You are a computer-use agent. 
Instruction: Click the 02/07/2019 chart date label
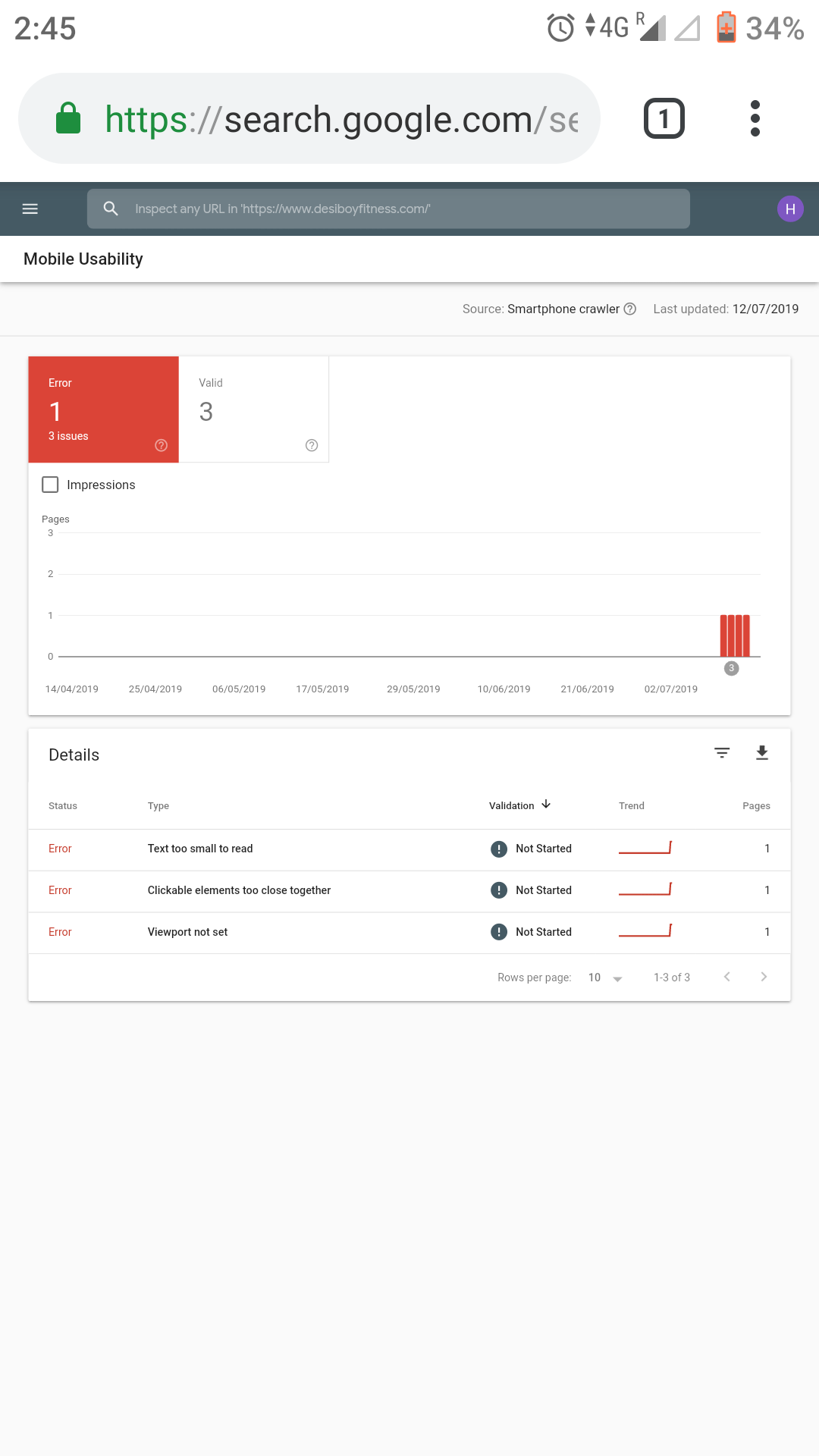(x=671, y=689)
